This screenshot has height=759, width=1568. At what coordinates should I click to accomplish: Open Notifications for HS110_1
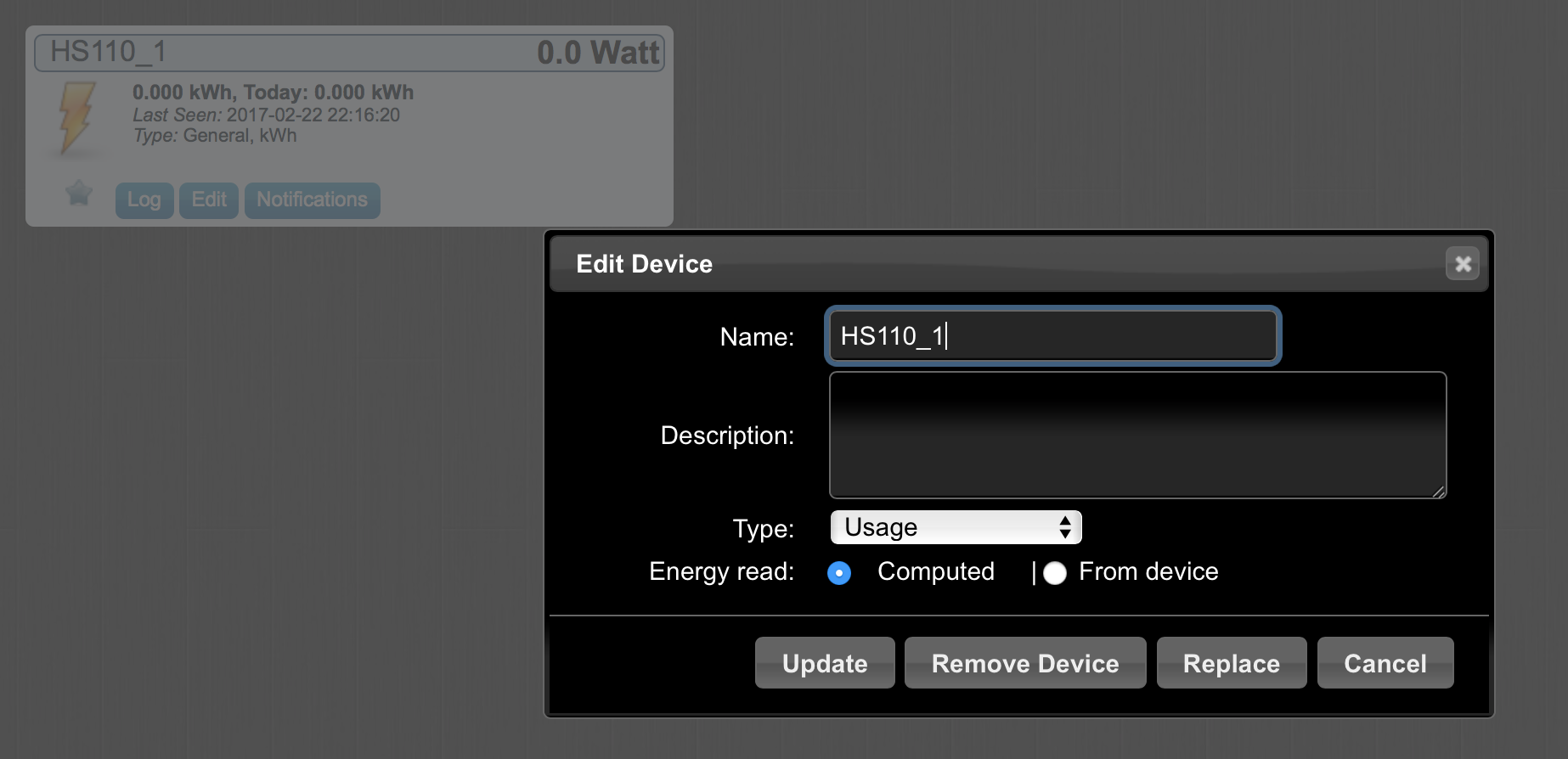pos(312,200)
